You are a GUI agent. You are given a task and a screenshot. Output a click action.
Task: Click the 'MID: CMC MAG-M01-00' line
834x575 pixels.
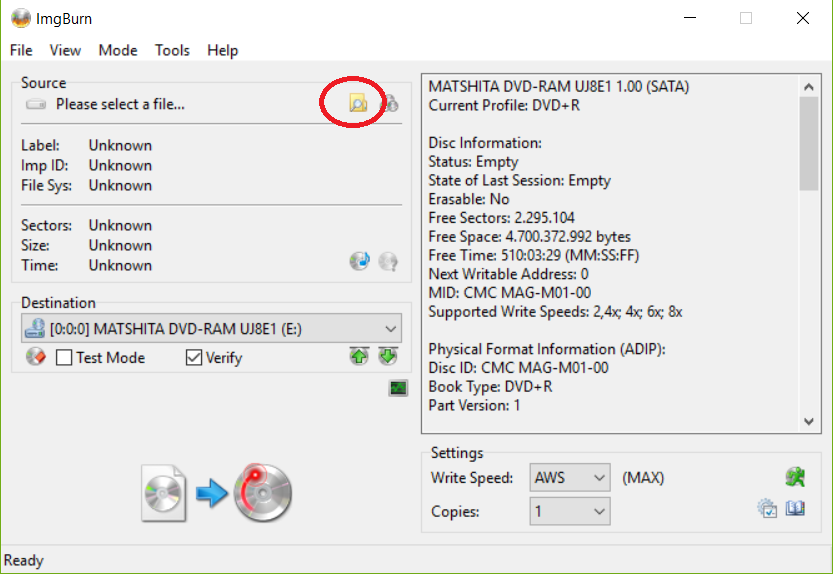(x=510, y=293)
